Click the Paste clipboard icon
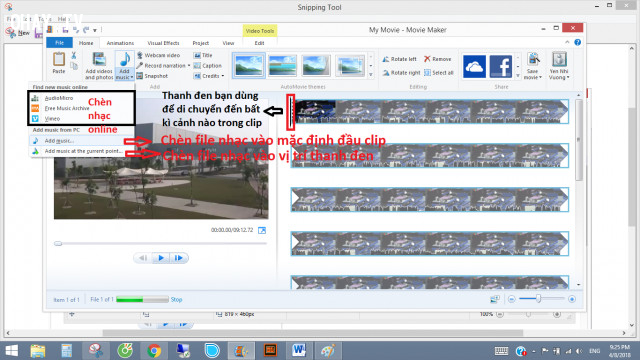Image resolution: width=640 pixels, height=360 pixels. [59, 59]
